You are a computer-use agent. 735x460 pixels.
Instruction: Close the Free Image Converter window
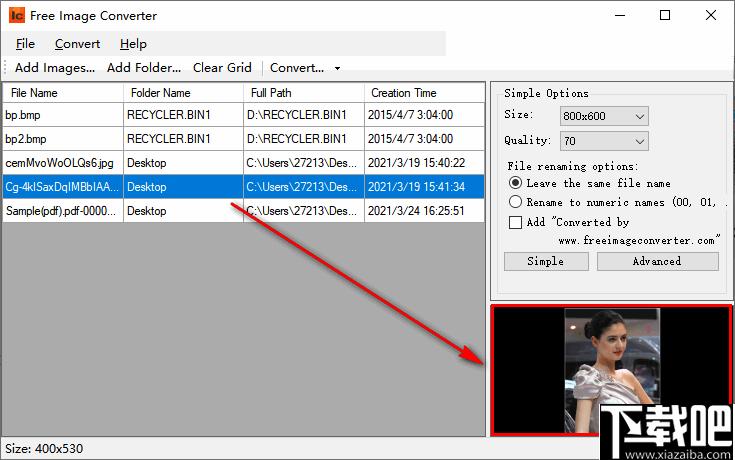[711, 15]
